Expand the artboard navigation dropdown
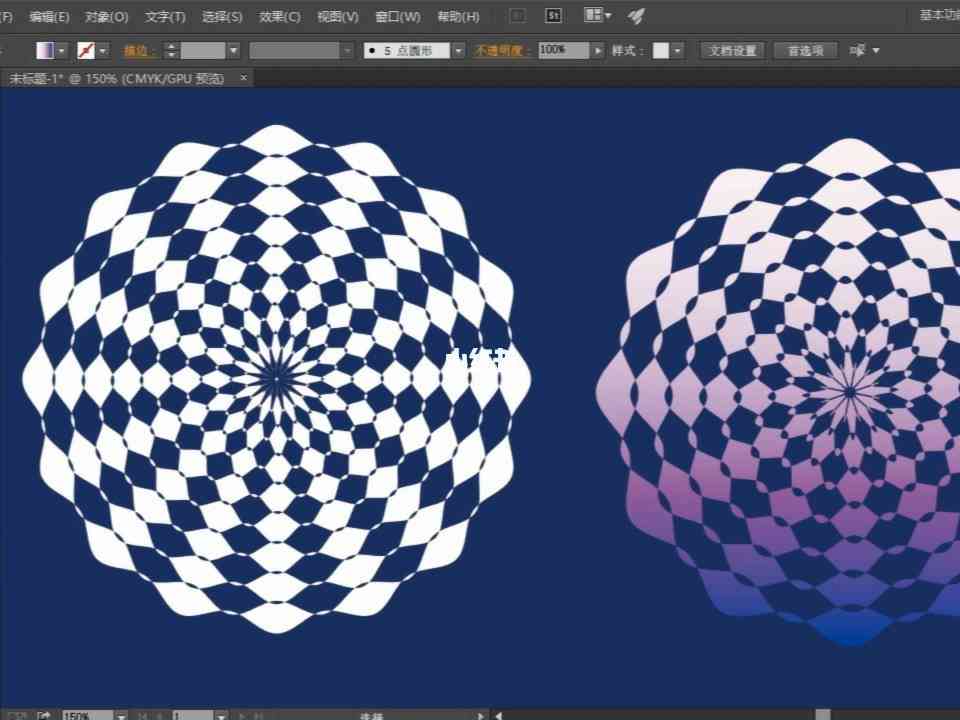960x720 pixels. 222,715
